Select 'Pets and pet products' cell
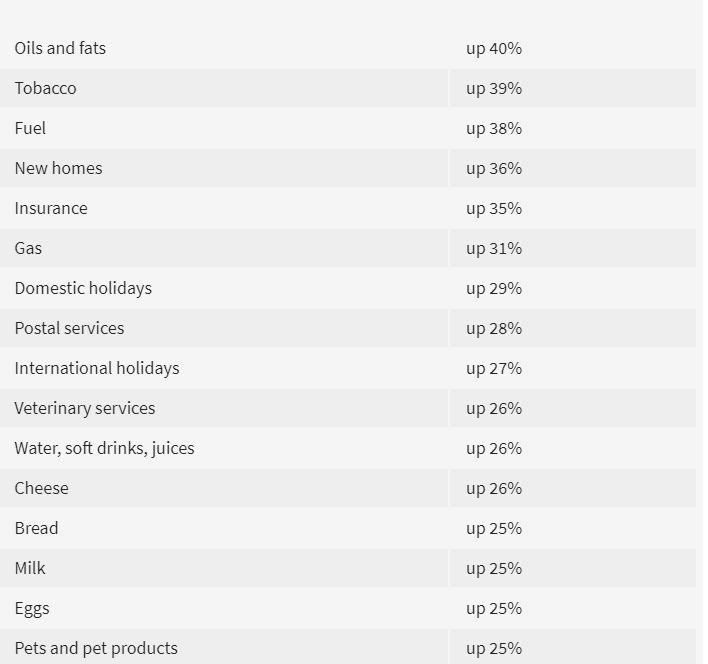 click(96, 648)
